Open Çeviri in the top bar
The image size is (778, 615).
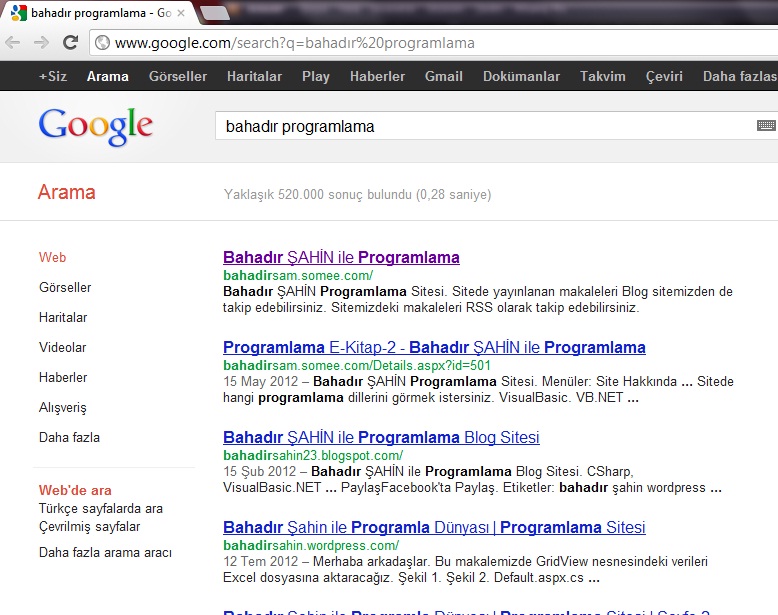click(x=664, y=76)
